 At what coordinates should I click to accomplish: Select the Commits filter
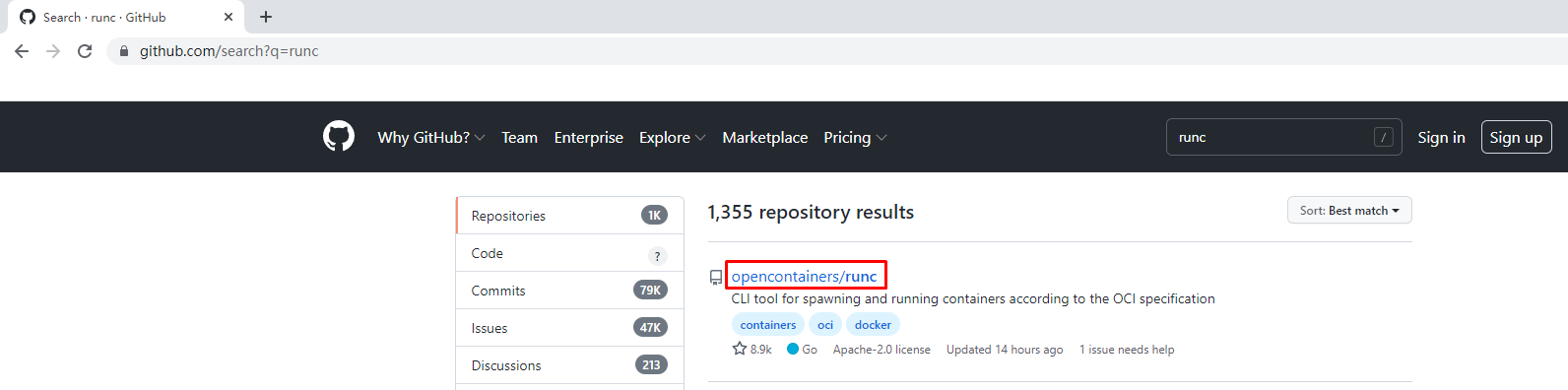tap(570, 291)
